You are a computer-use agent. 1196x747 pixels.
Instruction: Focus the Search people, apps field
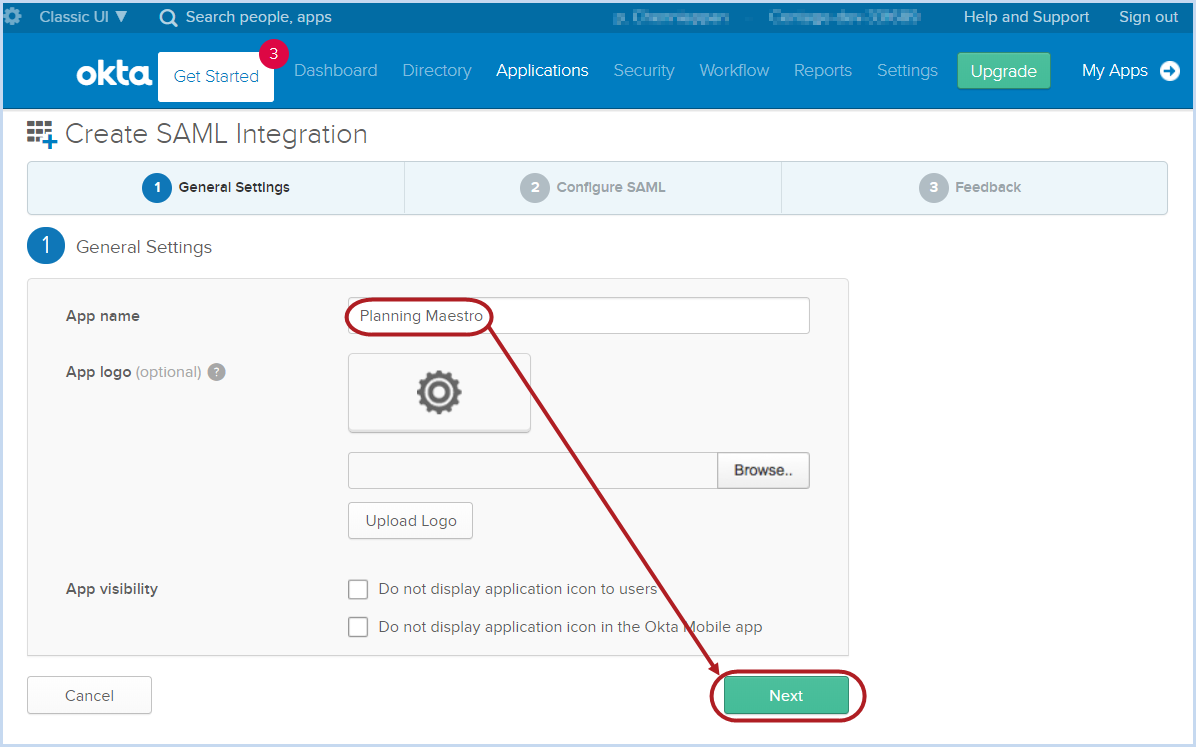pos(259,17)
